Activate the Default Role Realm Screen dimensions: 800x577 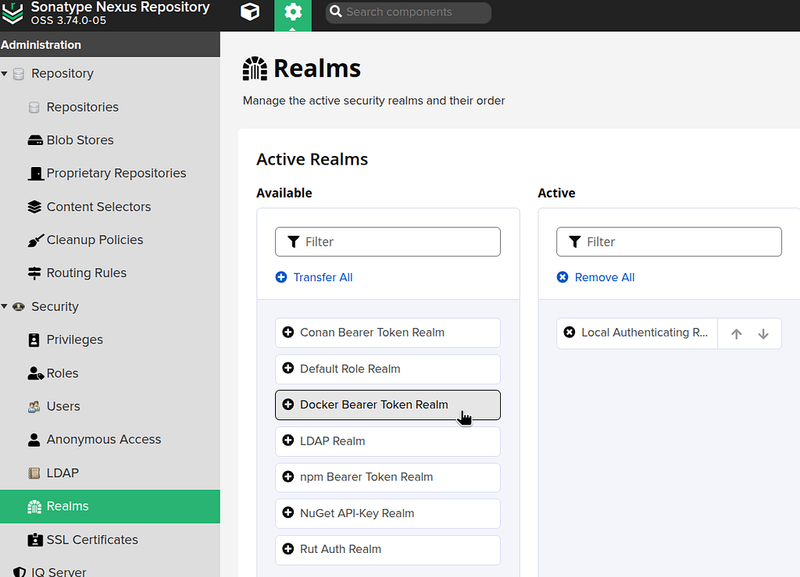[x=388, y=369]
